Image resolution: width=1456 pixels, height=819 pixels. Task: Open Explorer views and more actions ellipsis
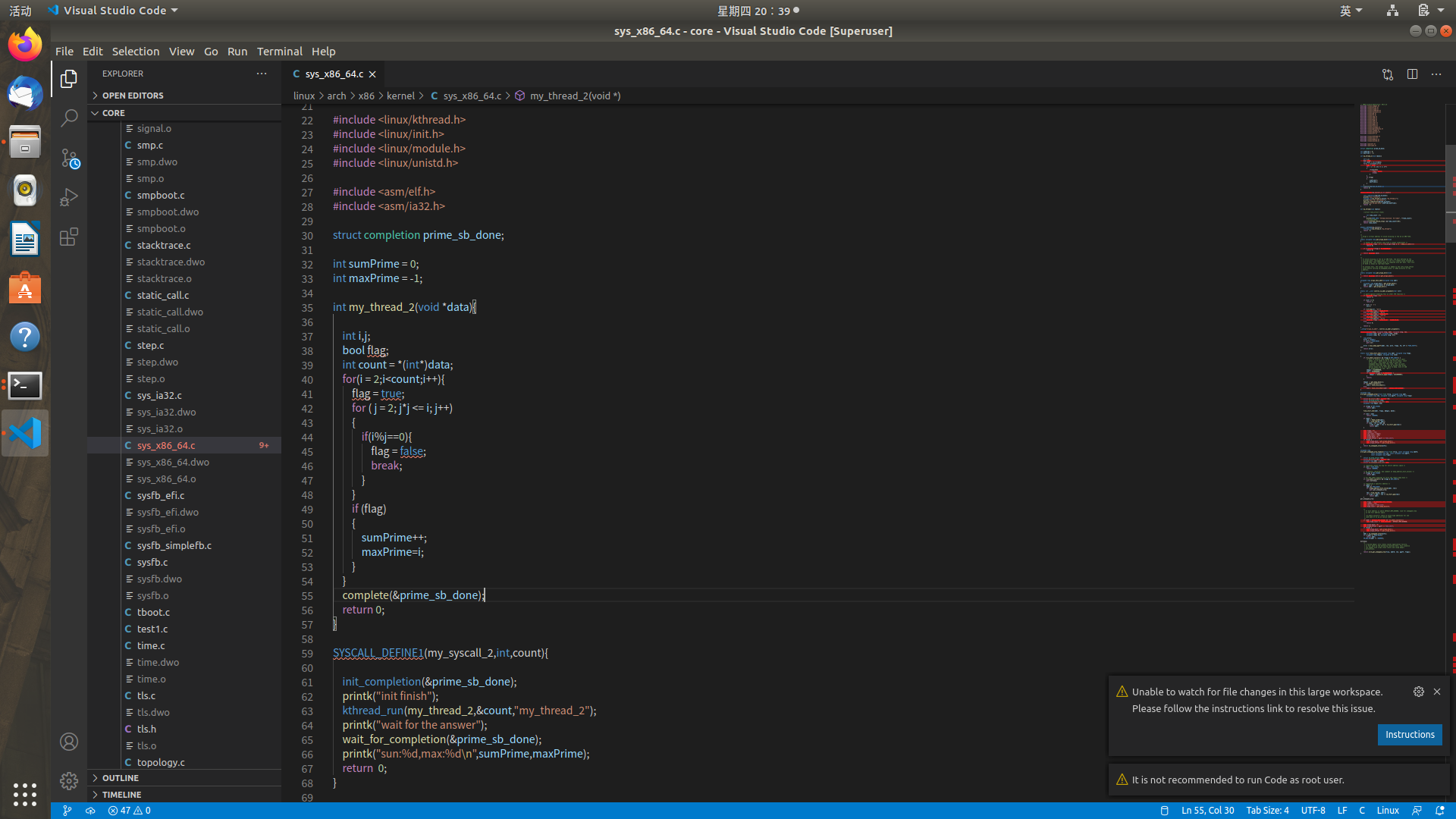pyautogui.click(x=262, y=74)
